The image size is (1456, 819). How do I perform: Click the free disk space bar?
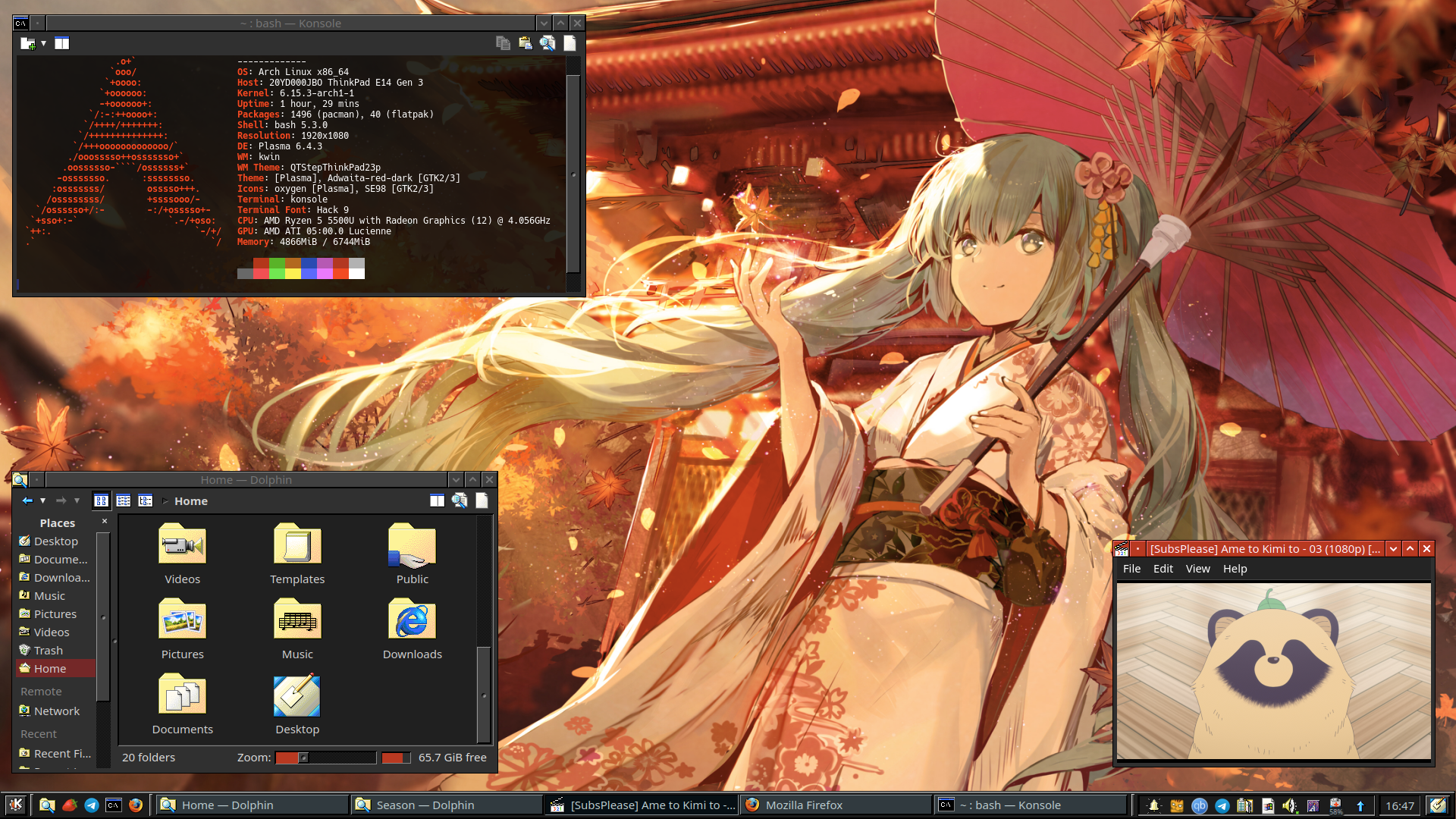click(396, 757)
